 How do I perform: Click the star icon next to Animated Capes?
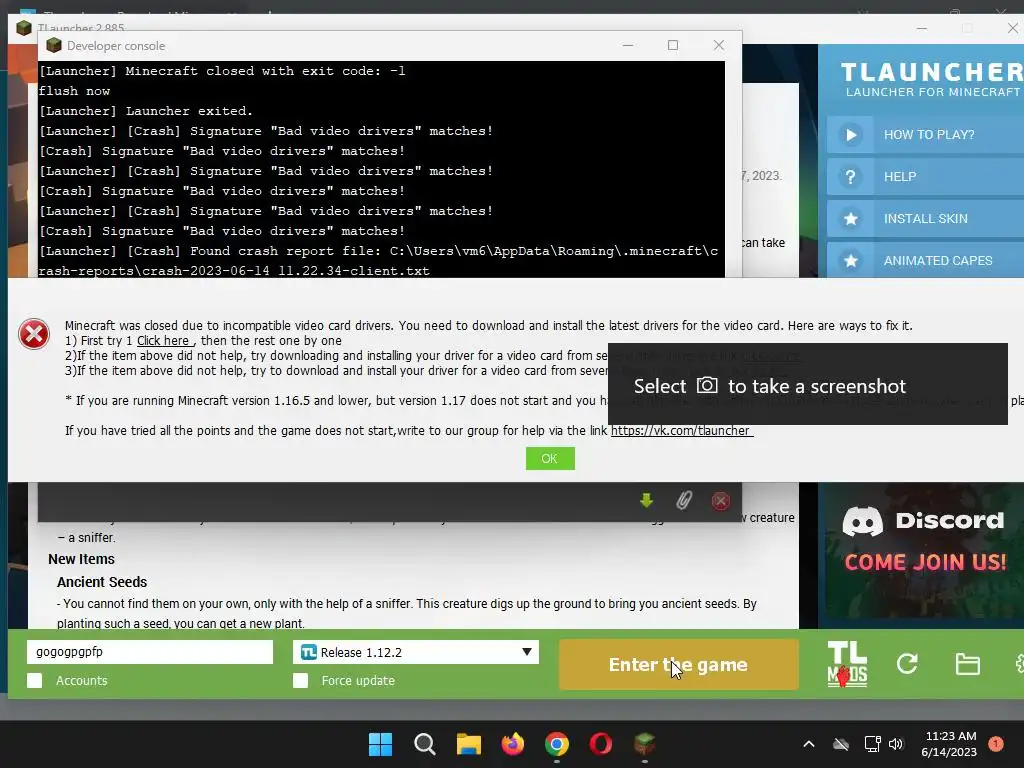tap(850, 260)
